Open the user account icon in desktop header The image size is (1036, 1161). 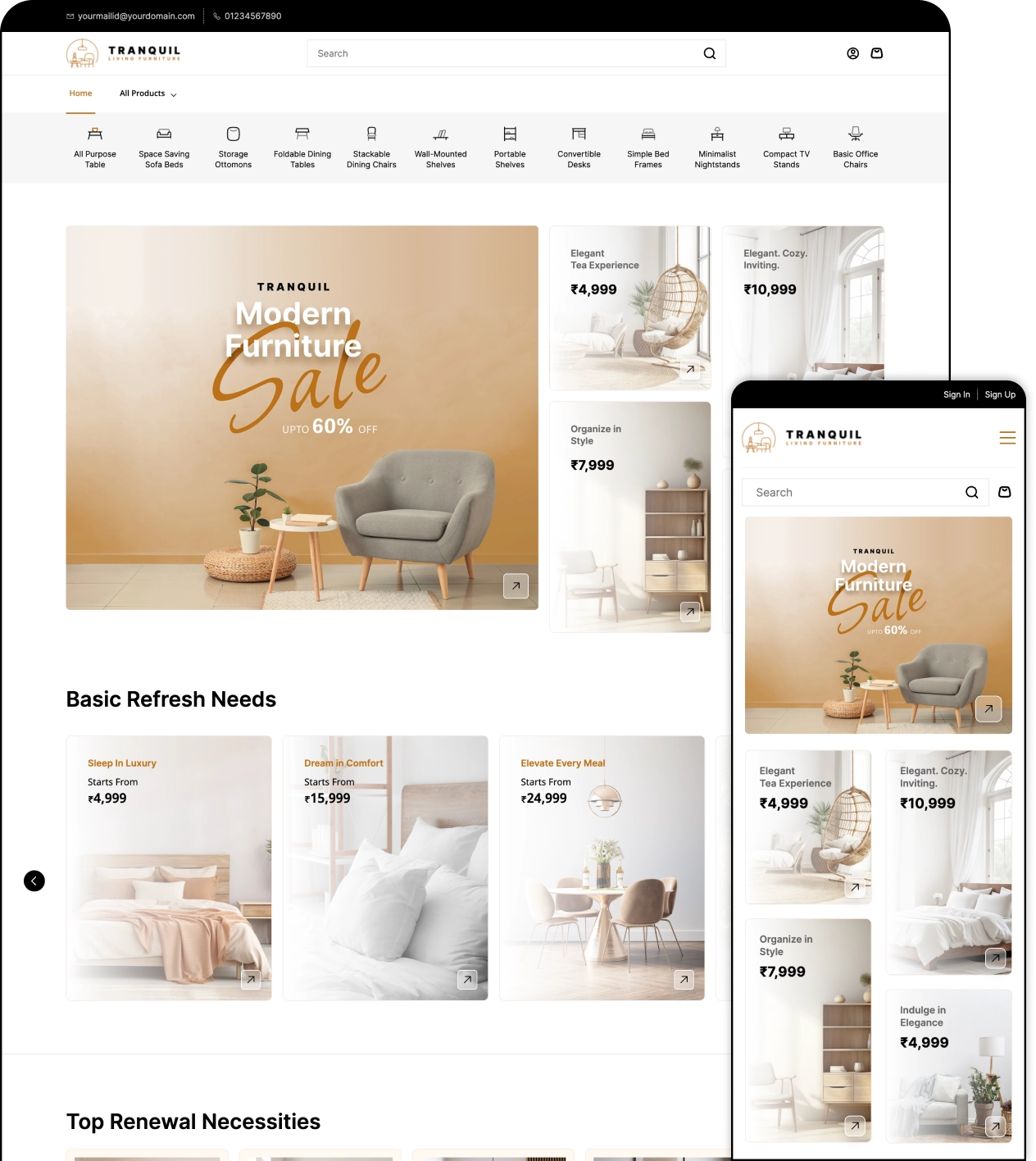tap(852, 53)
